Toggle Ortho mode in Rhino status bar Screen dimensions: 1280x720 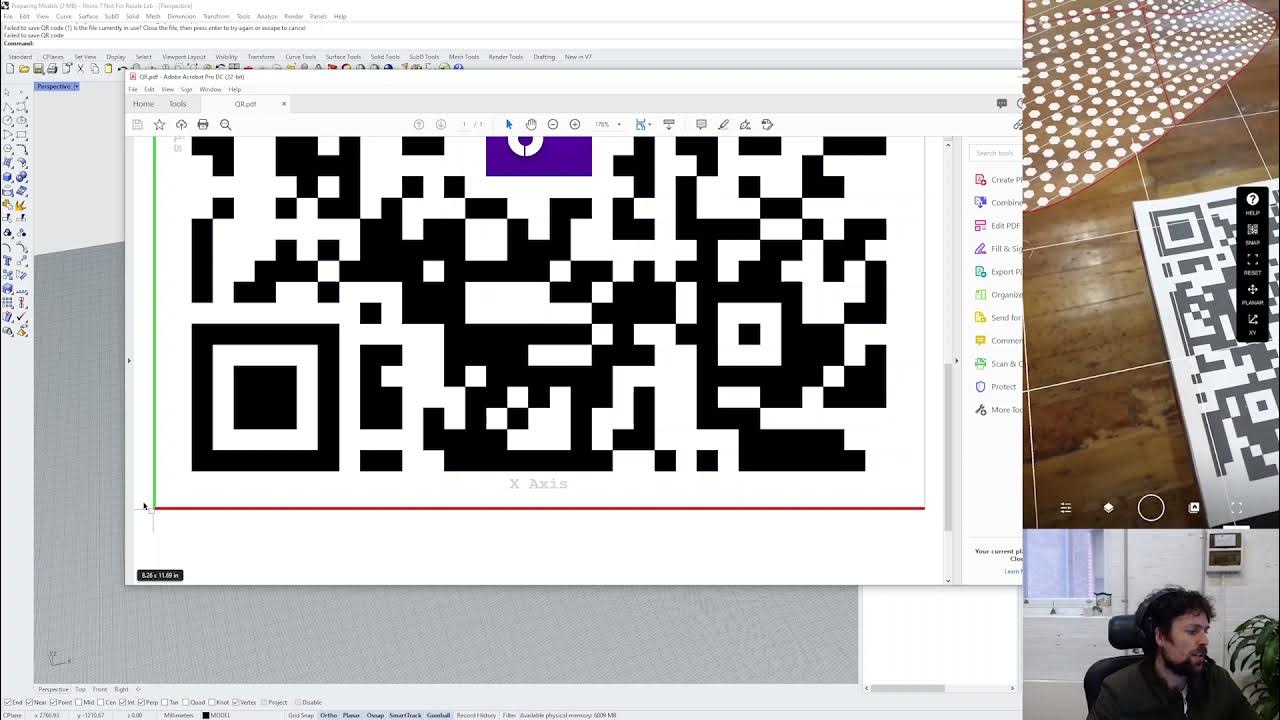pos(328,715)
